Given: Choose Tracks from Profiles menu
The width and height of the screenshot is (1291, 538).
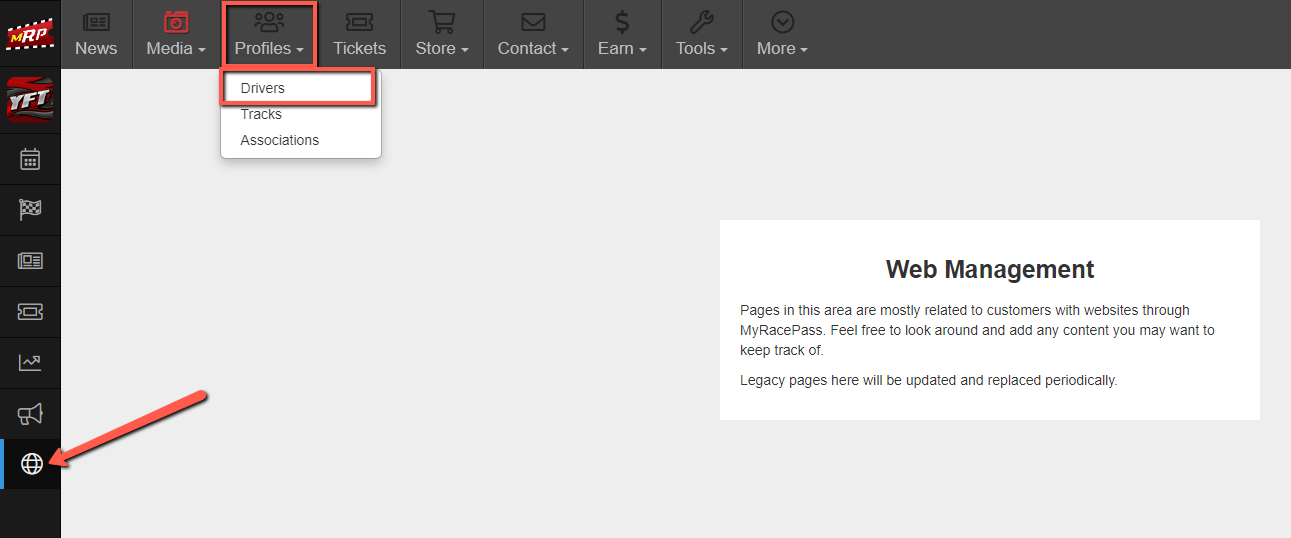Looking at the screenshot, I should (300, 114).
